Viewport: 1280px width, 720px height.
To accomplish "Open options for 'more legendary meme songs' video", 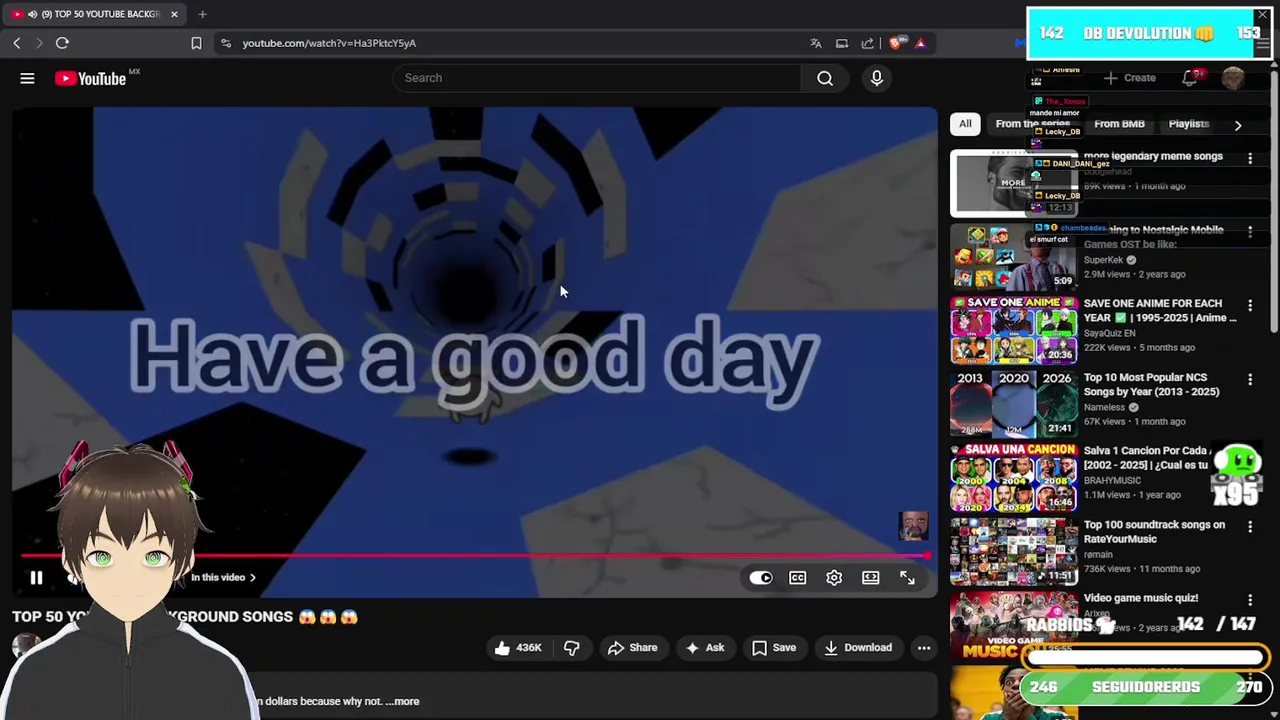I will point(1250,158).
